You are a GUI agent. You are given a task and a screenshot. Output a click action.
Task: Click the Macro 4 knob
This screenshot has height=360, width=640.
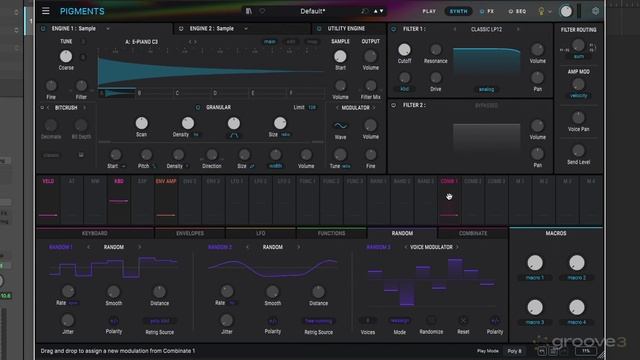pyautogui.click(x=577, y=307)
